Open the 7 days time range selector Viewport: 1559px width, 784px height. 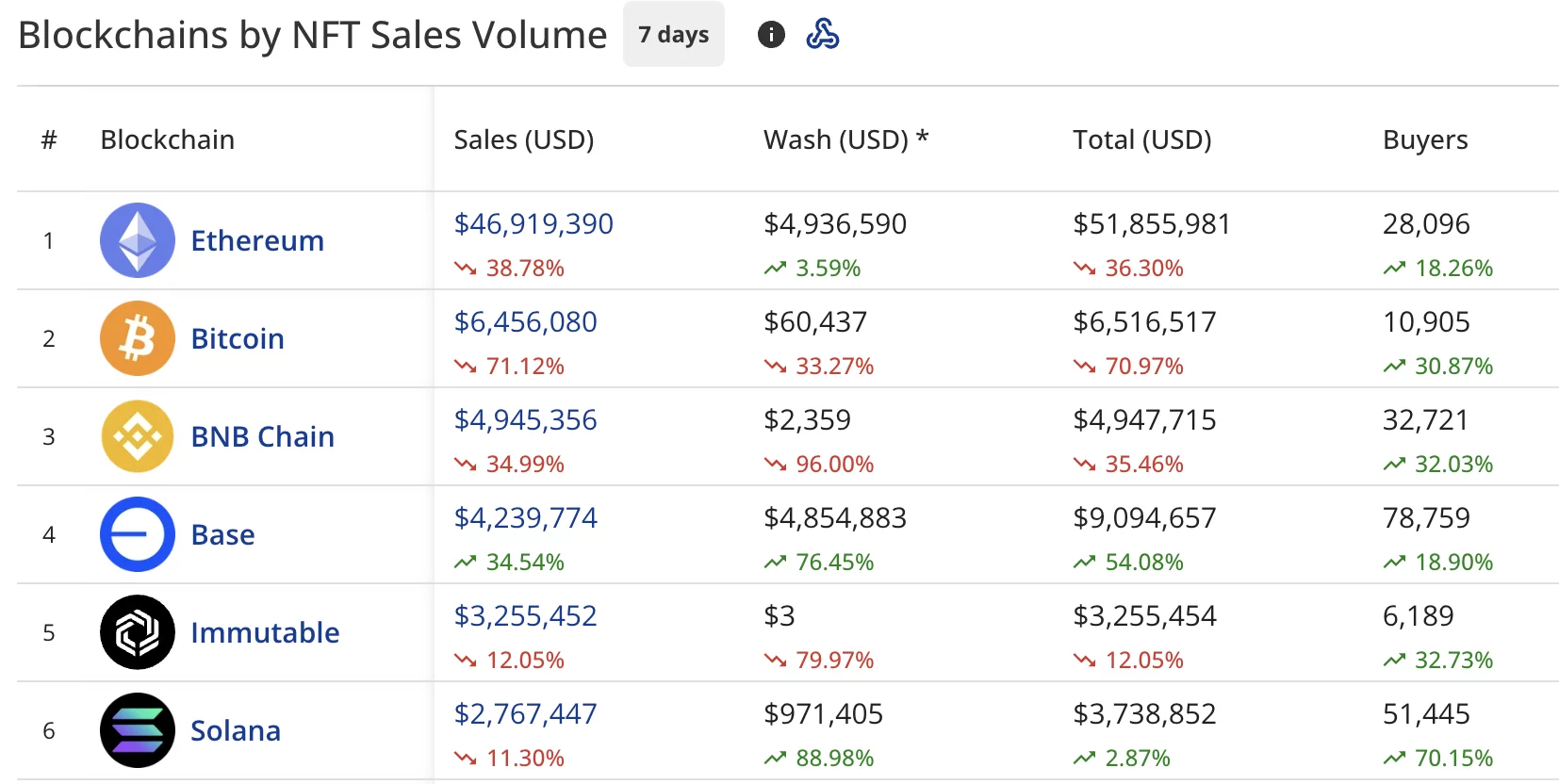tap(673, 35)
